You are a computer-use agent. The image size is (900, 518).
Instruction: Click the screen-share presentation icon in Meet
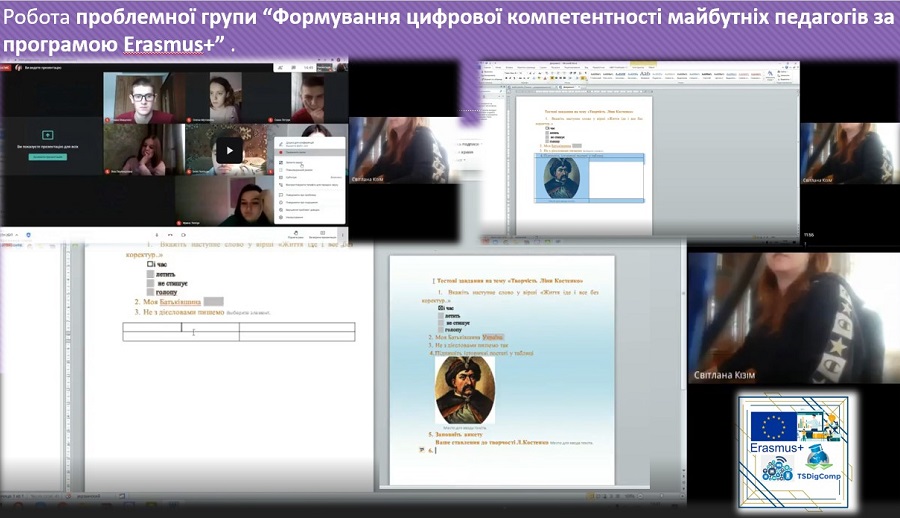click(x=48, y=135)
